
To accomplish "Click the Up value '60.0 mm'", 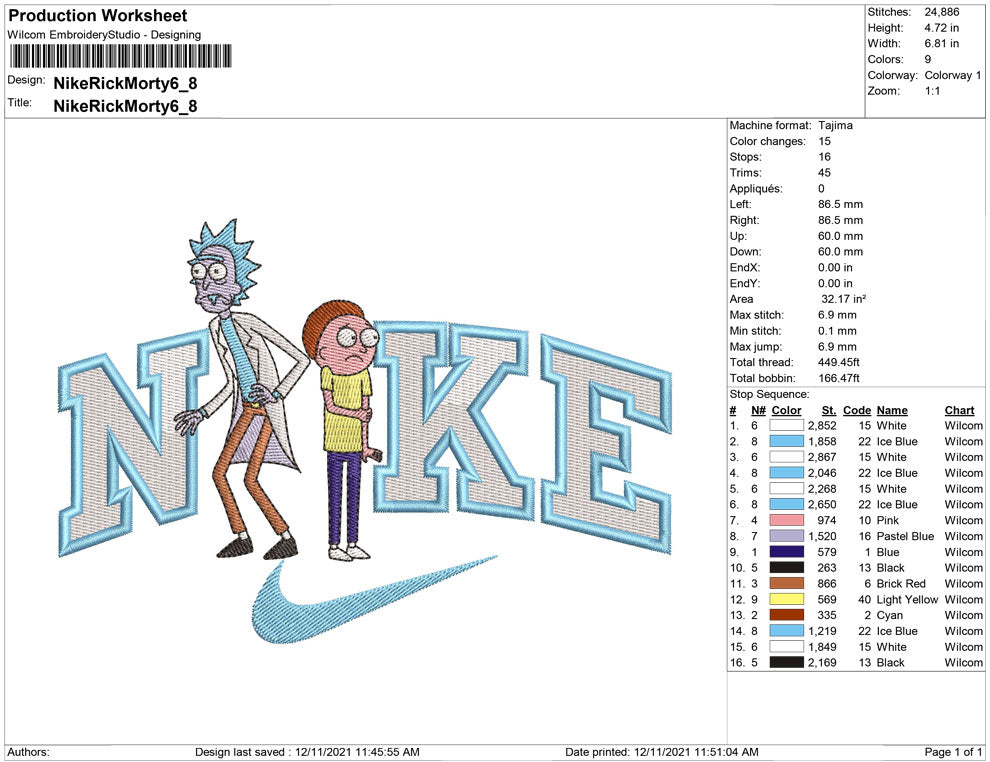I will coord(840,236).
